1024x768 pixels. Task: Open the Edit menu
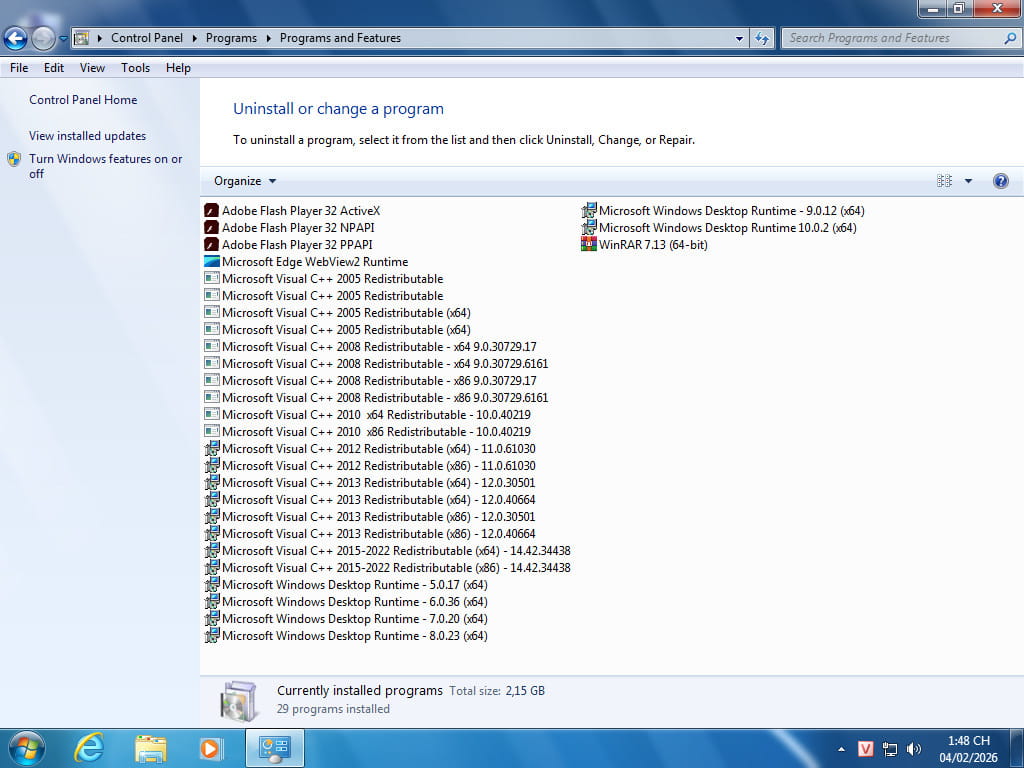54,67
